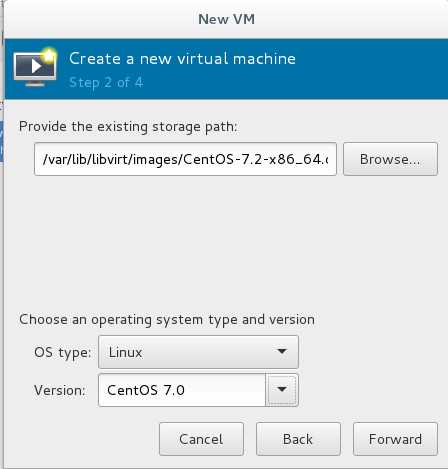Click the blue wizard header banner
The height and width of the screenshot is (469, 448).
[226, 69]
